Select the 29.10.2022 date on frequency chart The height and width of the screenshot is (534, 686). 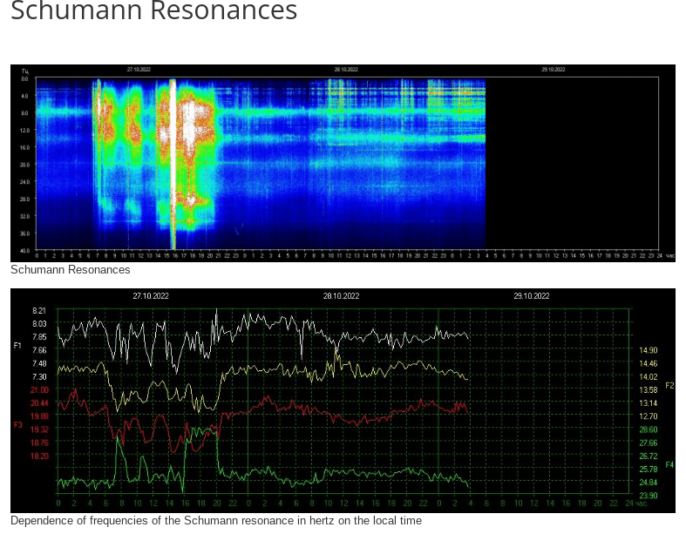531,297
